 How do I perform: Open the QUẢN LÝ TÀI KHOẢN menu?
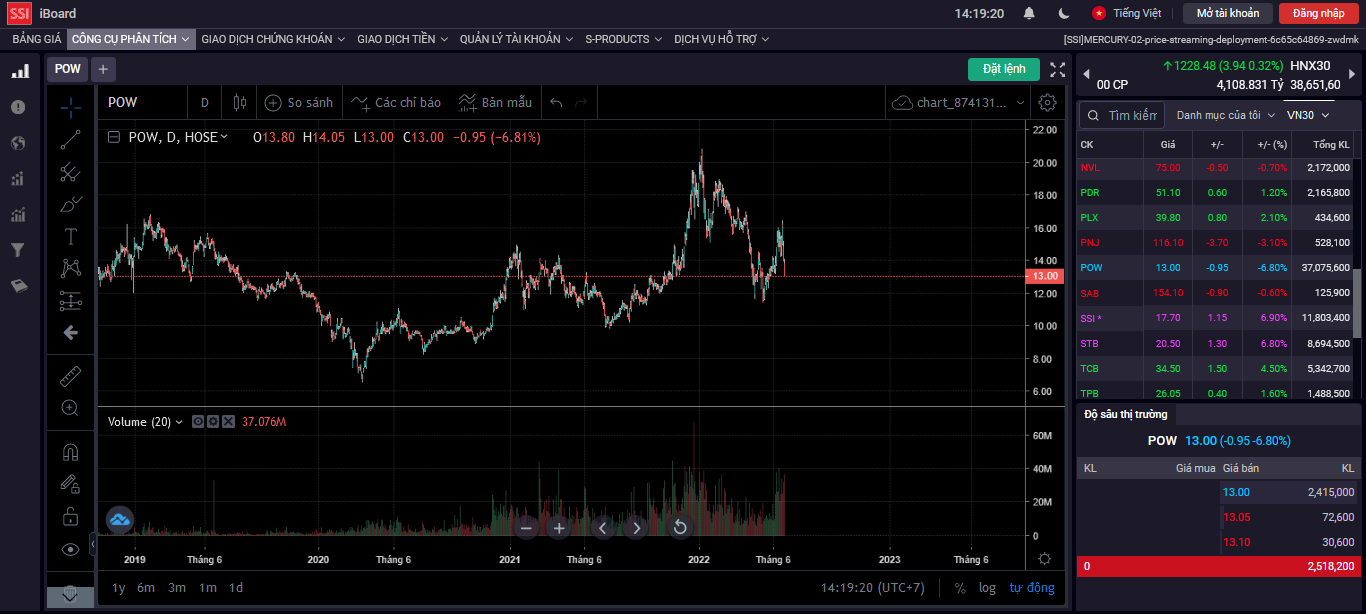coord(516,39)
